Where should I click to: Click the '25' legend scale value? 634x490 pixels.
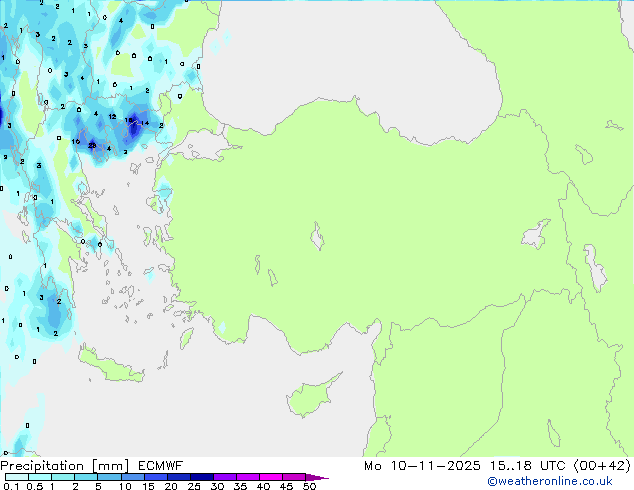tap(194, 486)
